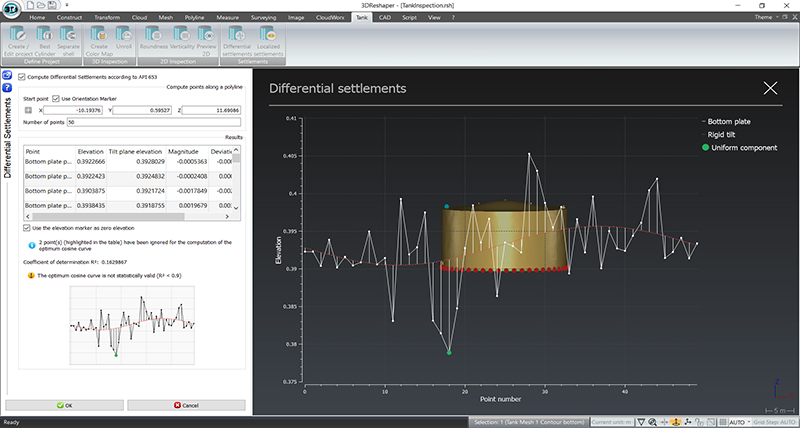Toggle Compute Differential Settlements according to API 653
The width and height of the screenshot is (800, 428).
23,77
